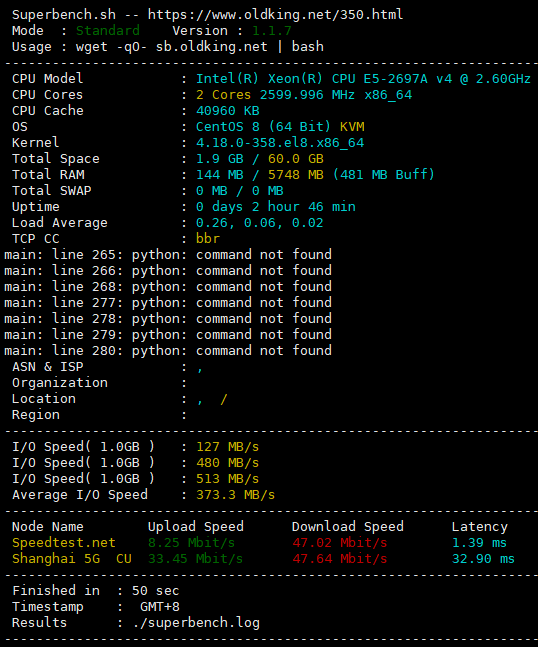The image size is (538, 647).
Task: Click the ./superbench.log results path
Action: [x=196, y=623]
